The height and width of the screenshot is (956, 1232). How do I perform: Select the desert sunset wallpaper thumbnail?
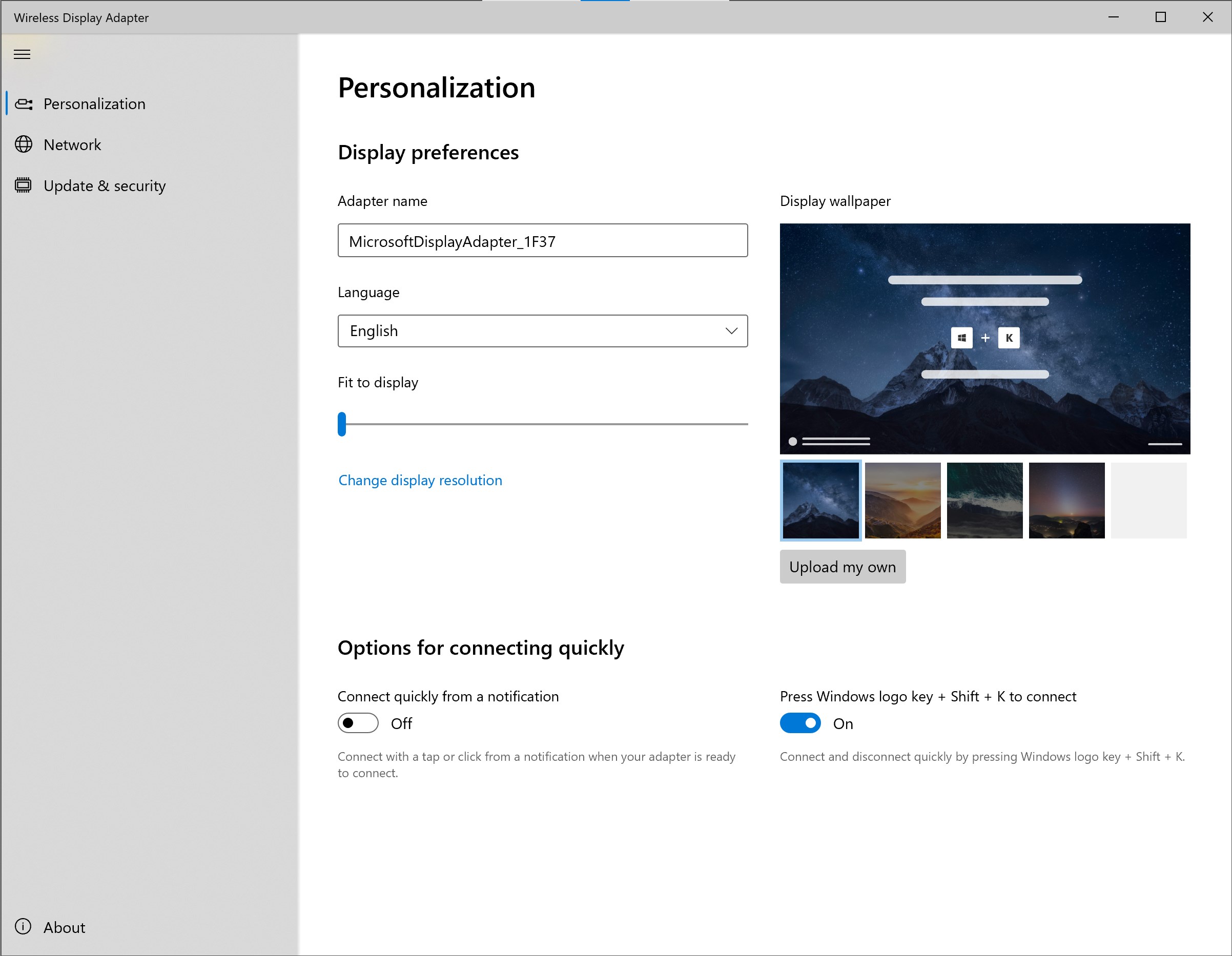(901, 499)
